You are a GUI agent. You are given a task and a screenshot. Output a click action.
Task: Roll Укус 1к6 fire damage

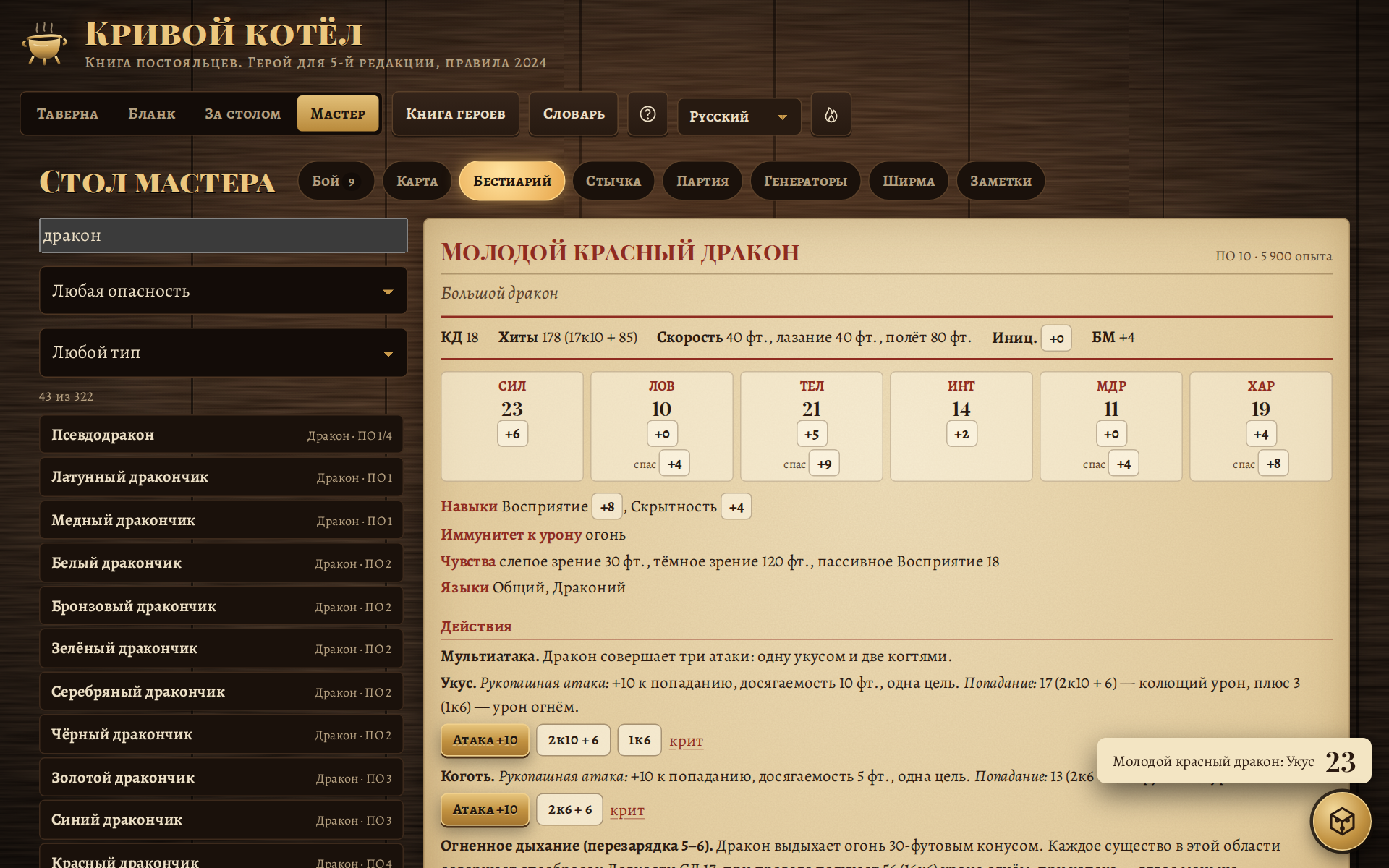[x=640, y=740]
